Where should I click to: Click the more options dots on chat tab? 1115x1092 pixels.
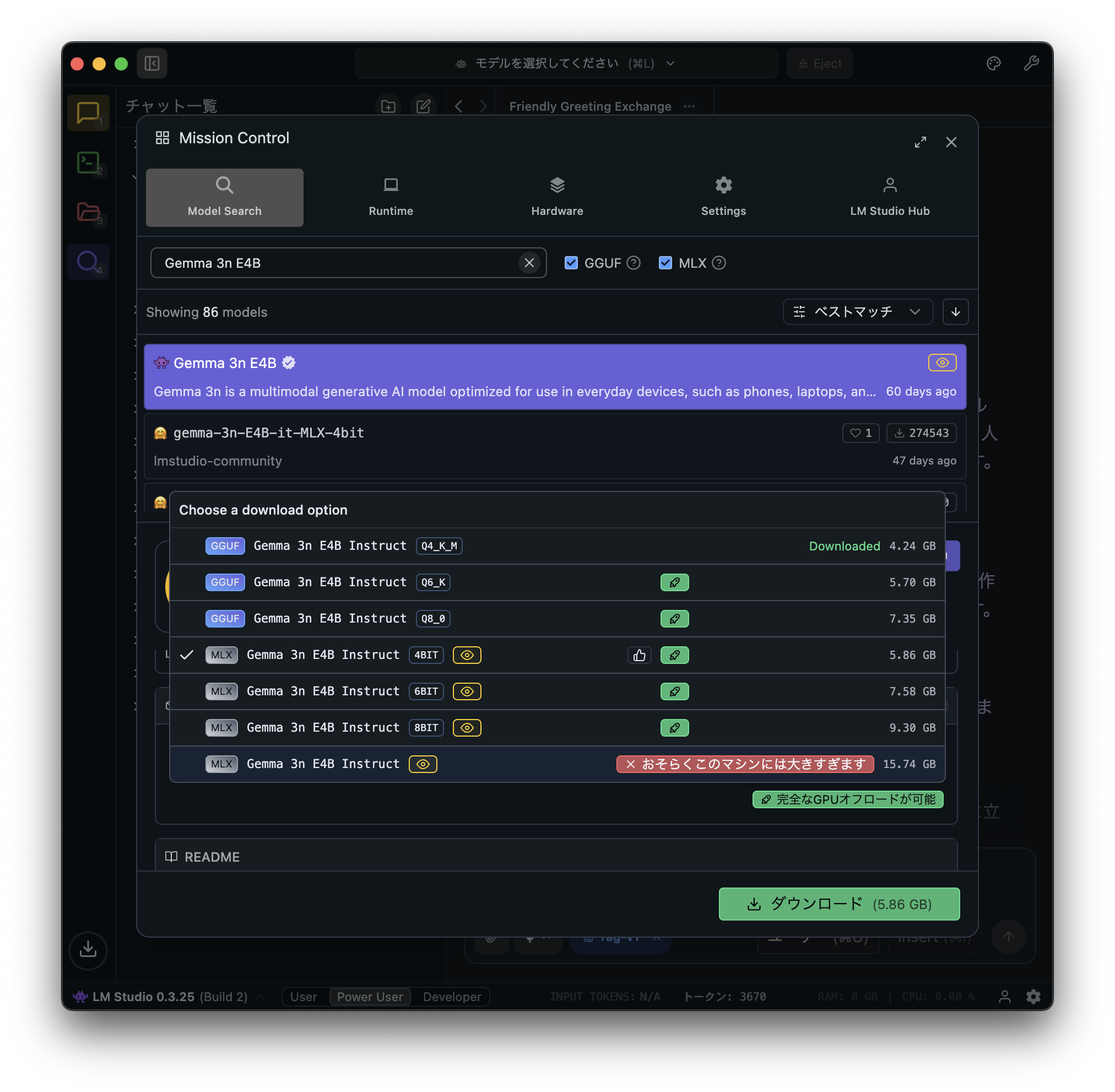coord(689,106)
